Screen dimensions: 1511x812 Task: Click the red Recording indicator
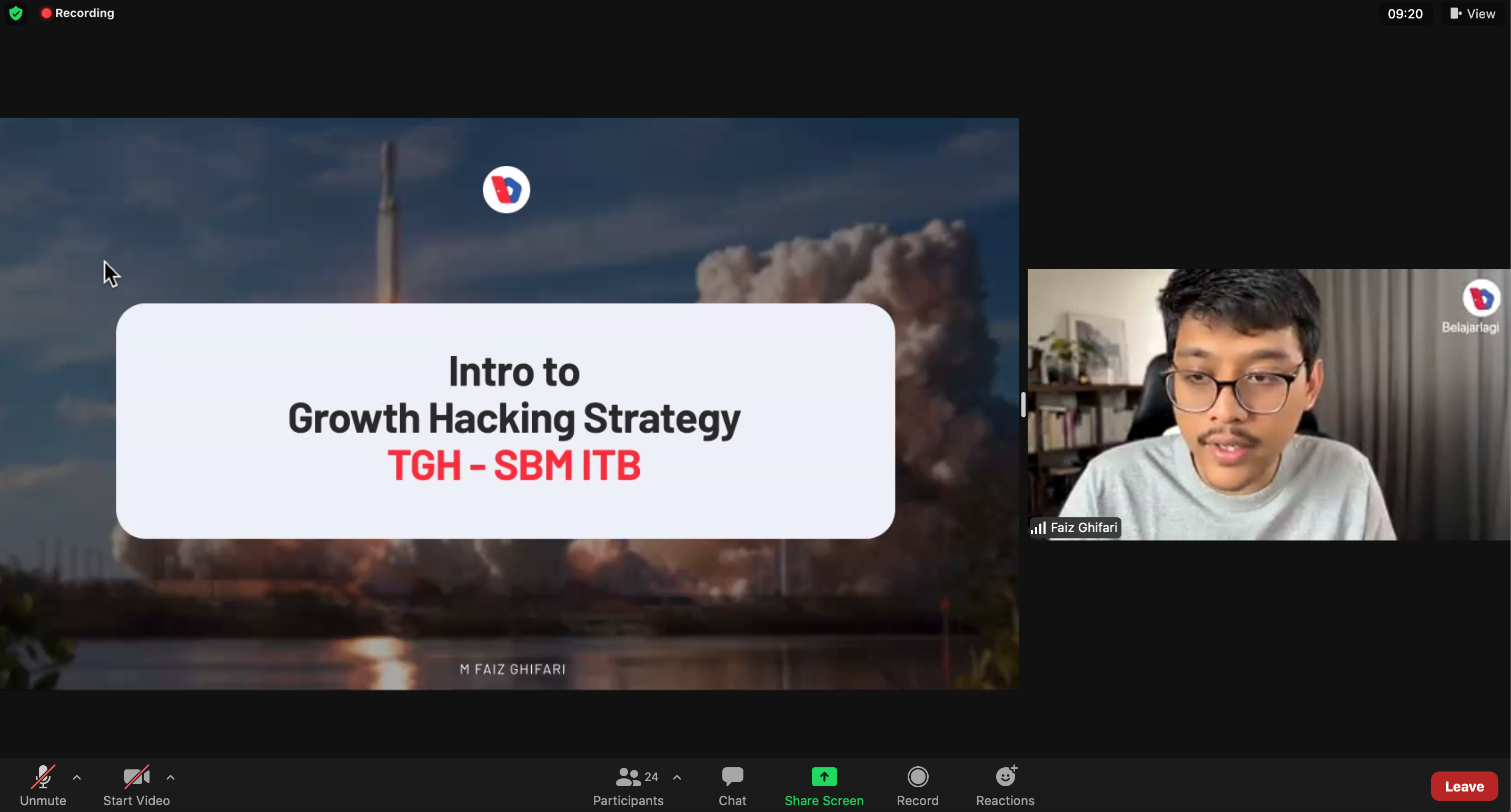pos(77,13)
